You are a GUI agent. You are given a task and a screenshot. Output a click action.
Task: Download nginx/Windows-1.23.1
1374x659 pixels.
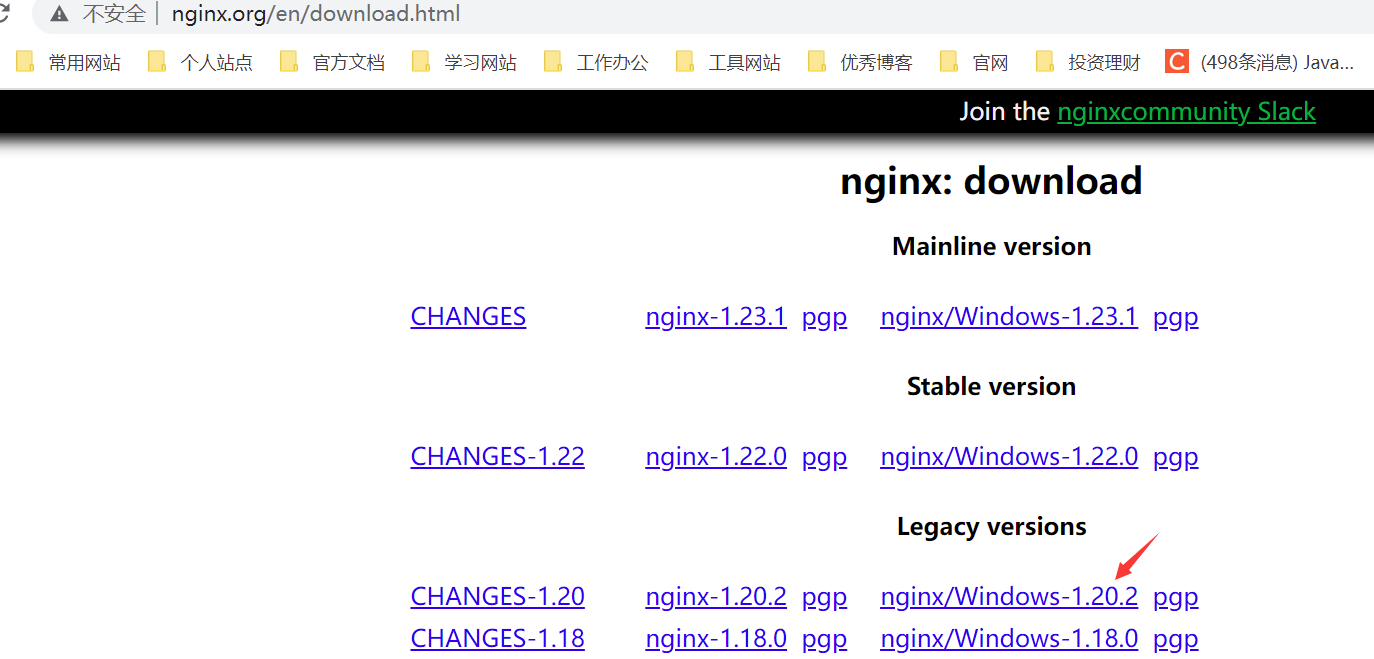point(1009,317)
